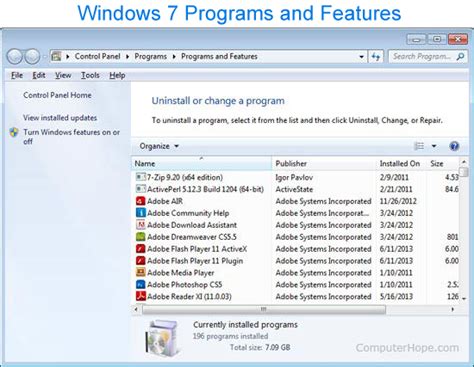Select the Adobe Dreamweaver CS5.5 name text
474x367 pixels.
(192, 237)
